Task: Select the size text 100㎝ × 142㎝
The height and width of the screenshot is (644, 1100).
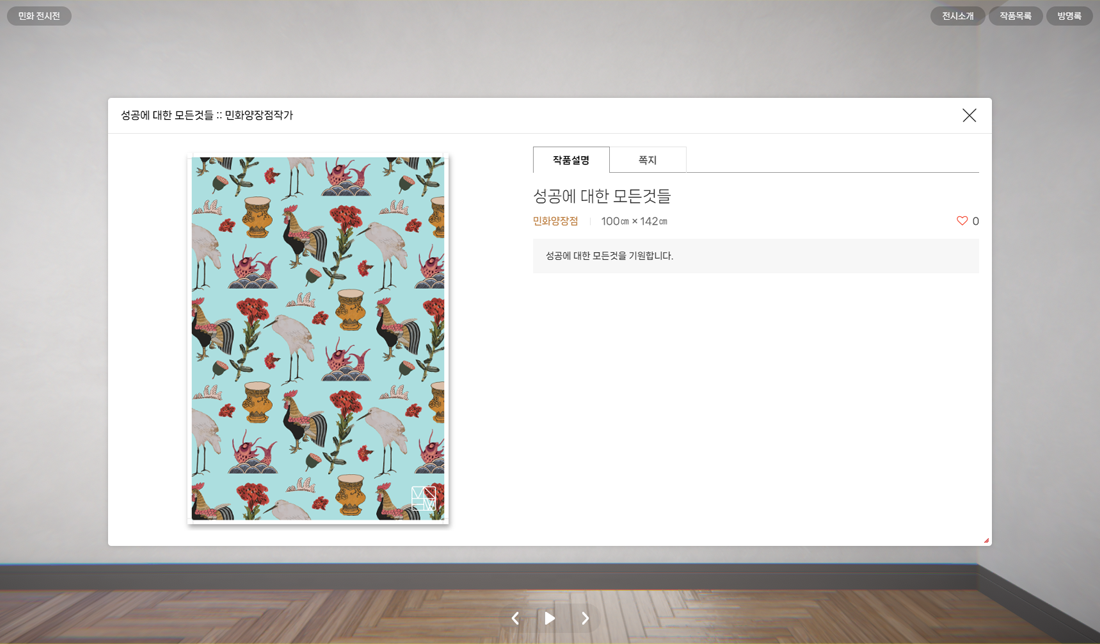Action: pyautogui.click(x=634, y=221)
